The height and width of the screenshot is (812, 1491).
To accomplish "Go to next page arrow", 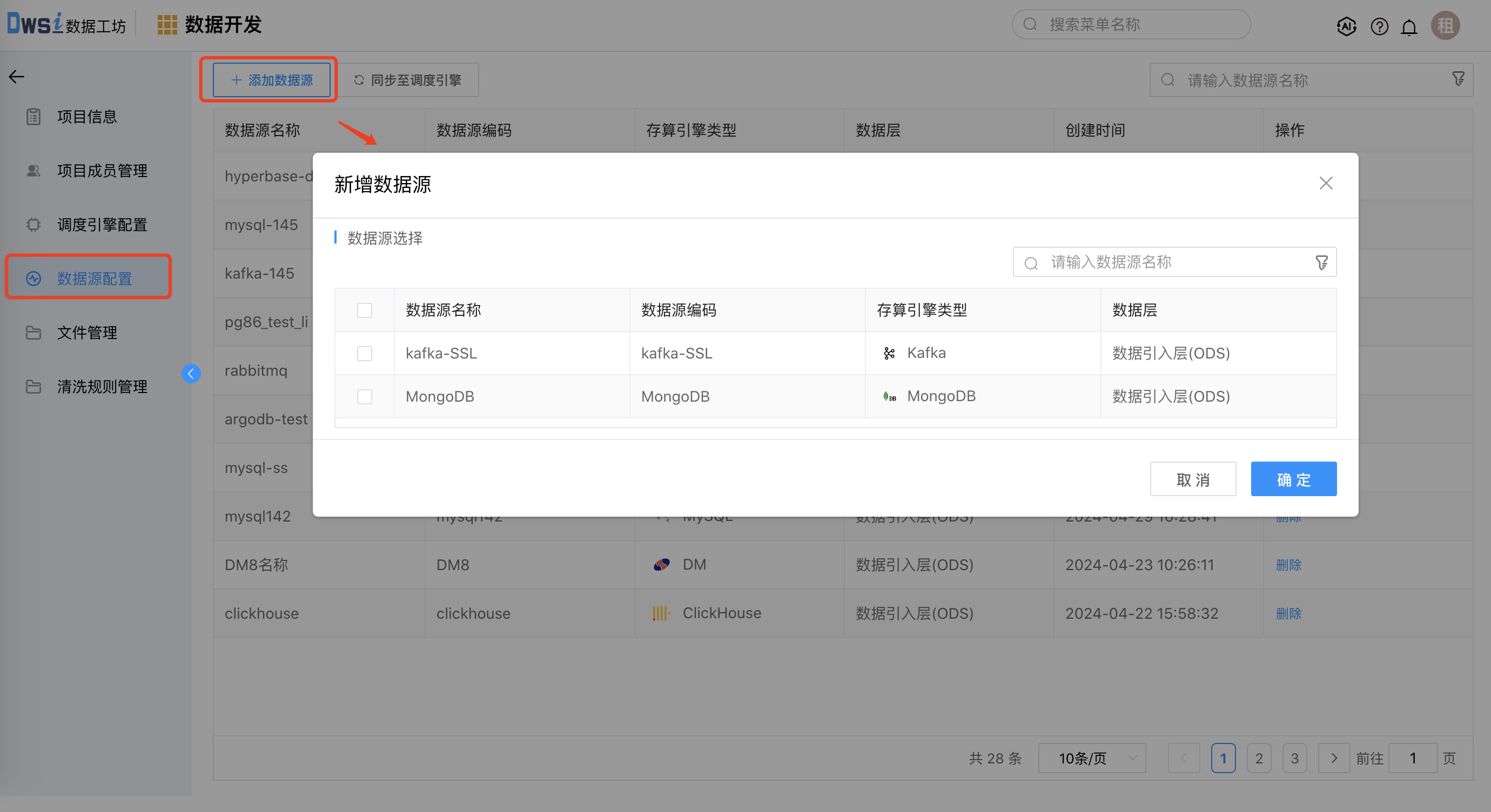I will (1334, 758).
